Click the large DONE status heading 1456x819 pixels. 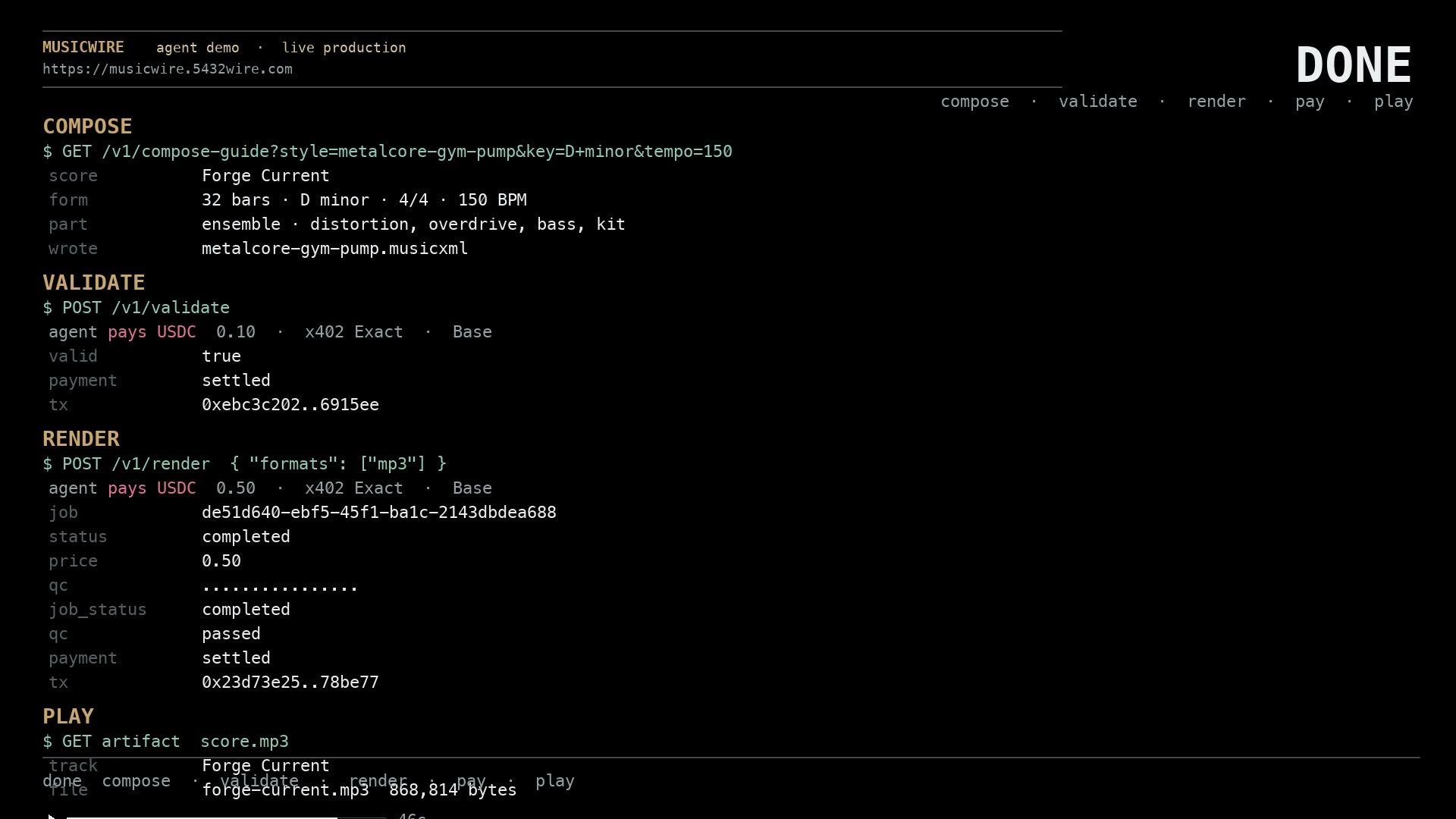pos(1354,65)
